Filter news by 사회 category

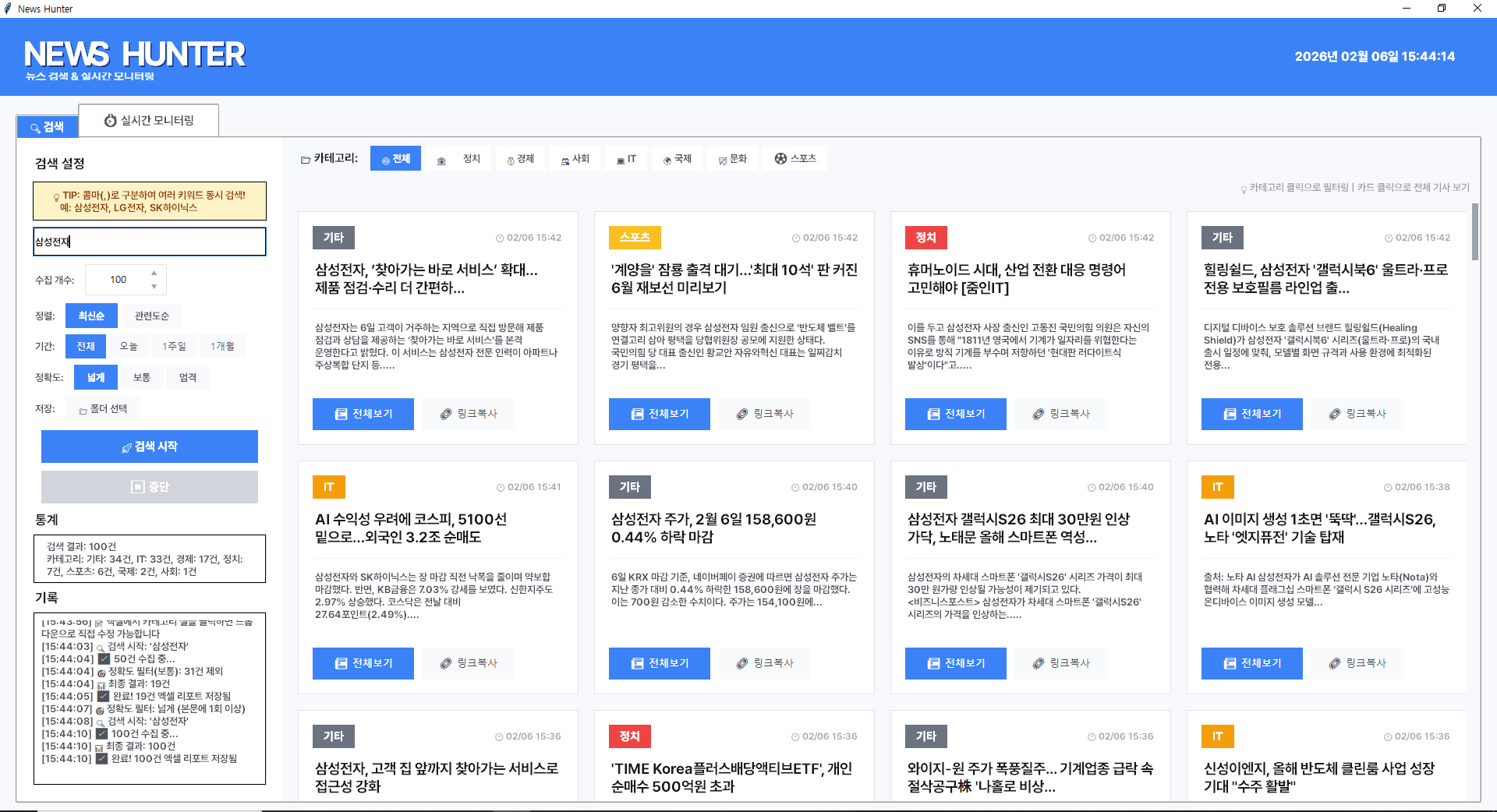(x=575, y=158)
